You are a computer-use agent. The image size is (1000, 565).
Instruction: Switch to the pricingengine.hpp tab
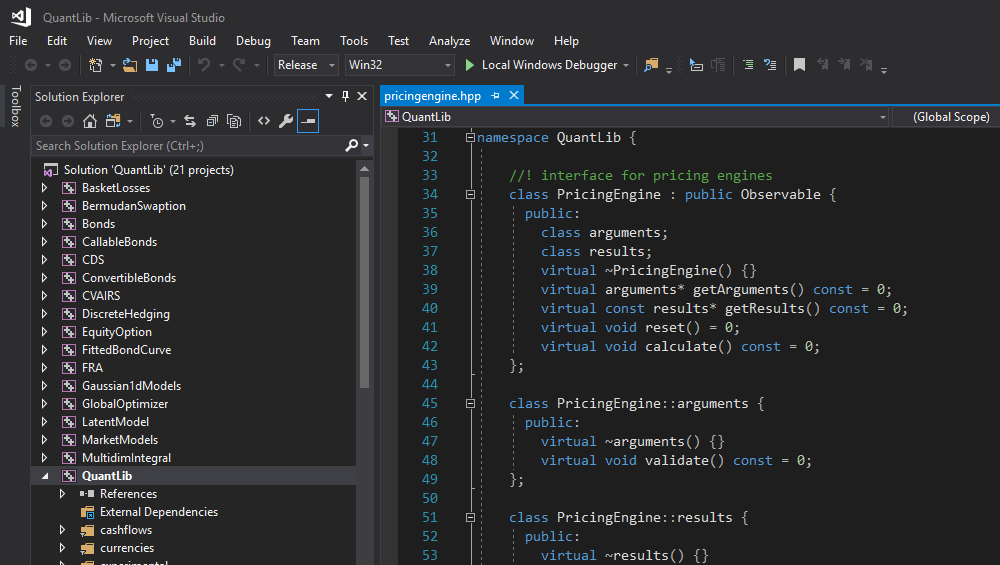coord(432,96)
